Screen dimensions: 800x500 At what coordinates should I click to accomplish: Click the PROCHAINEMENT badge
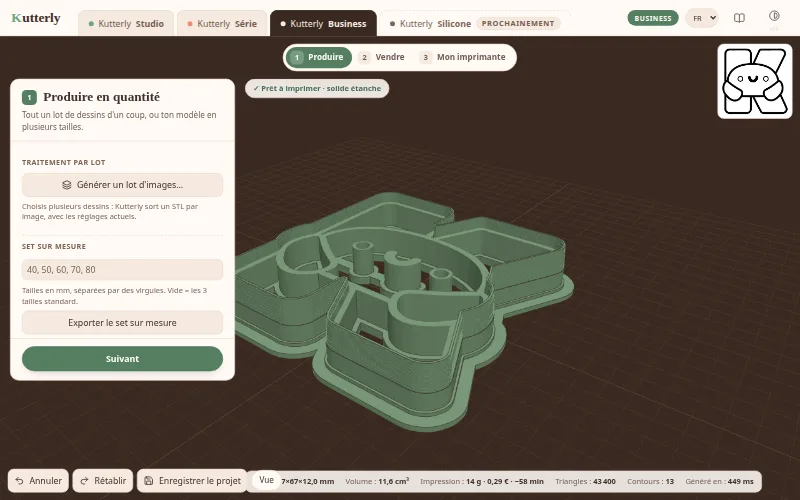[x=518, y=23]
